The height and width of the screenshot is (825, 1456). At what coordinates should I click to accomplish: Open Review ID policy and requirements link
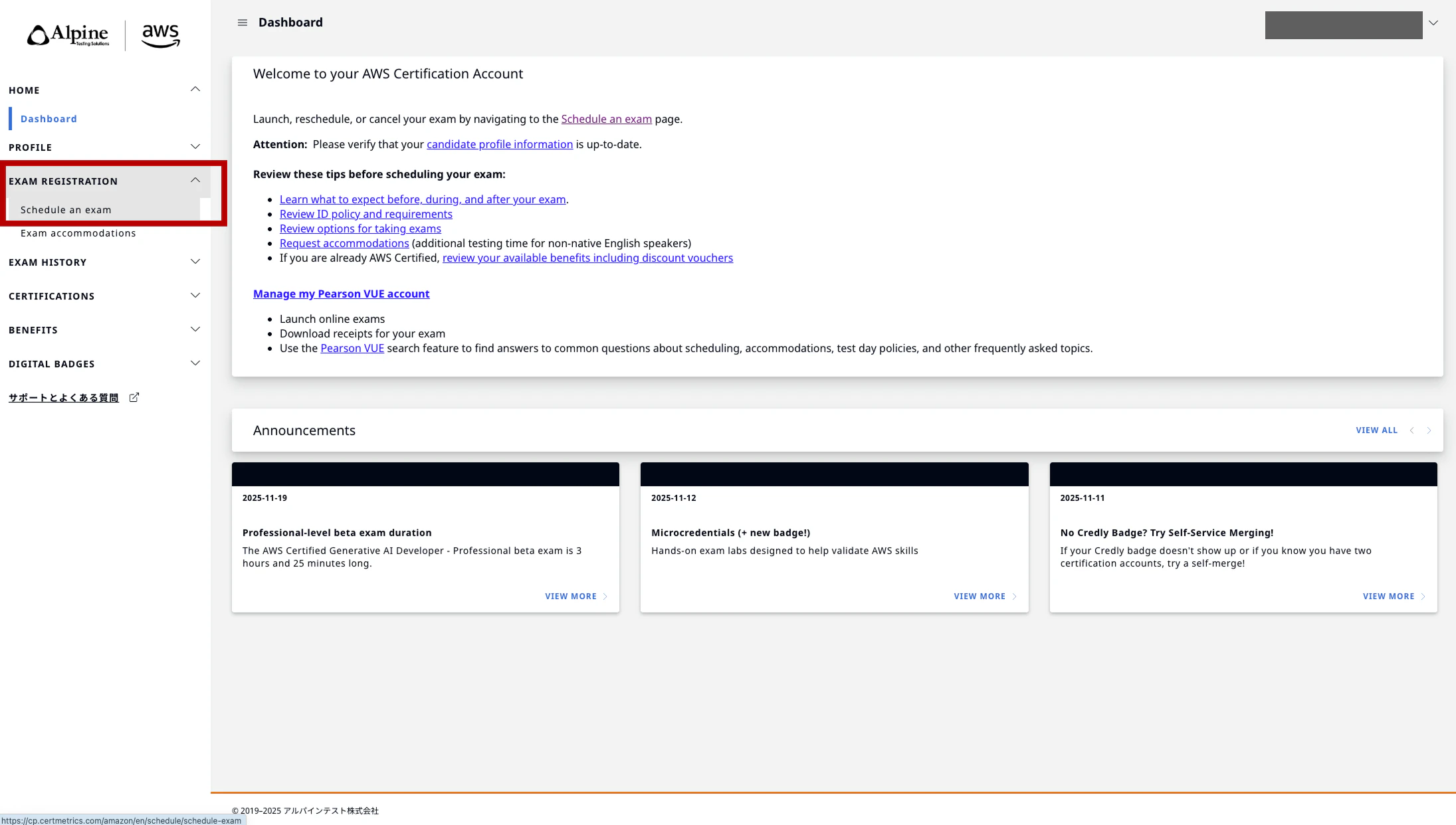point(366,214)
